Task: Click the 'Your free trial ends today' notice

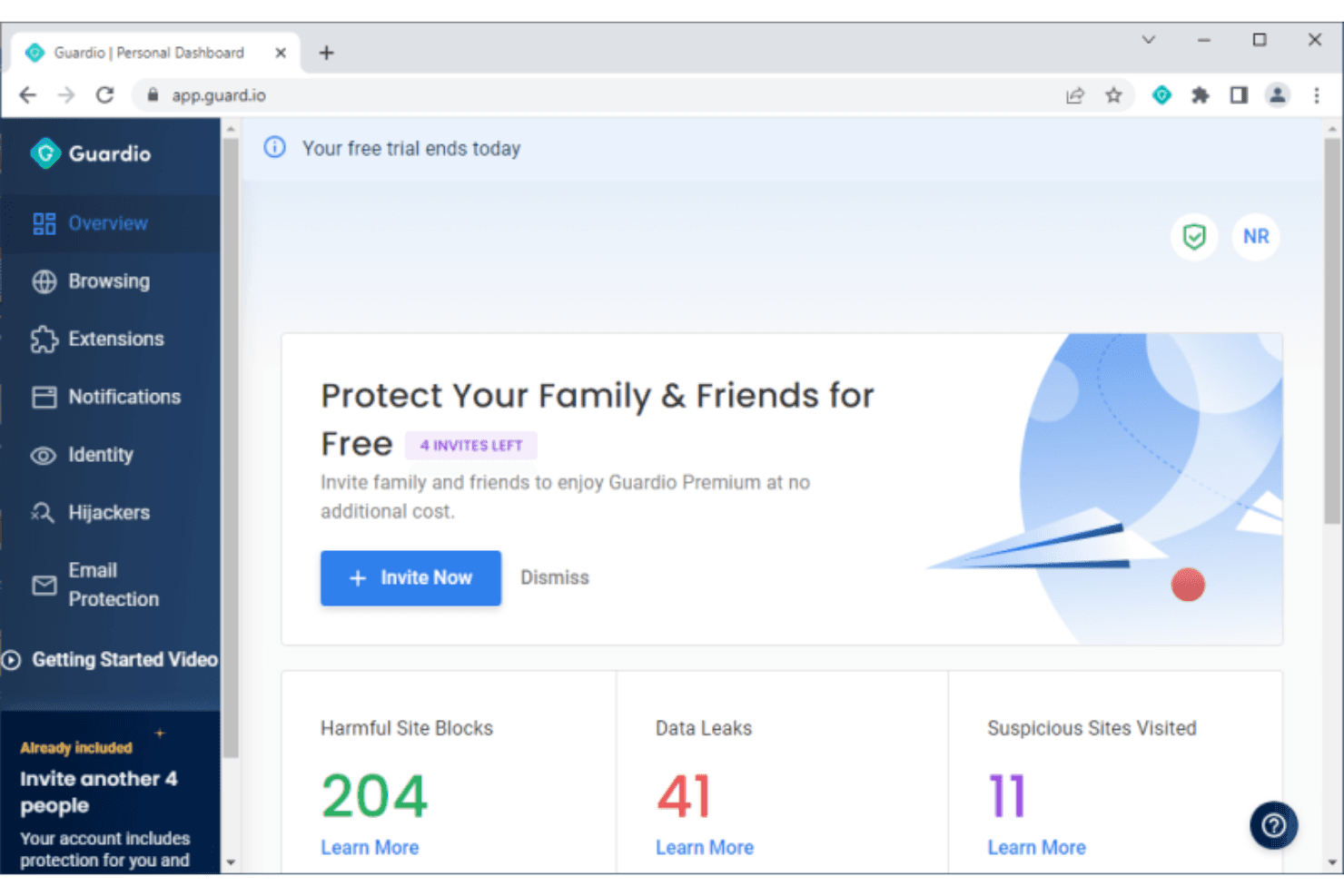Action: pos(411,149)
